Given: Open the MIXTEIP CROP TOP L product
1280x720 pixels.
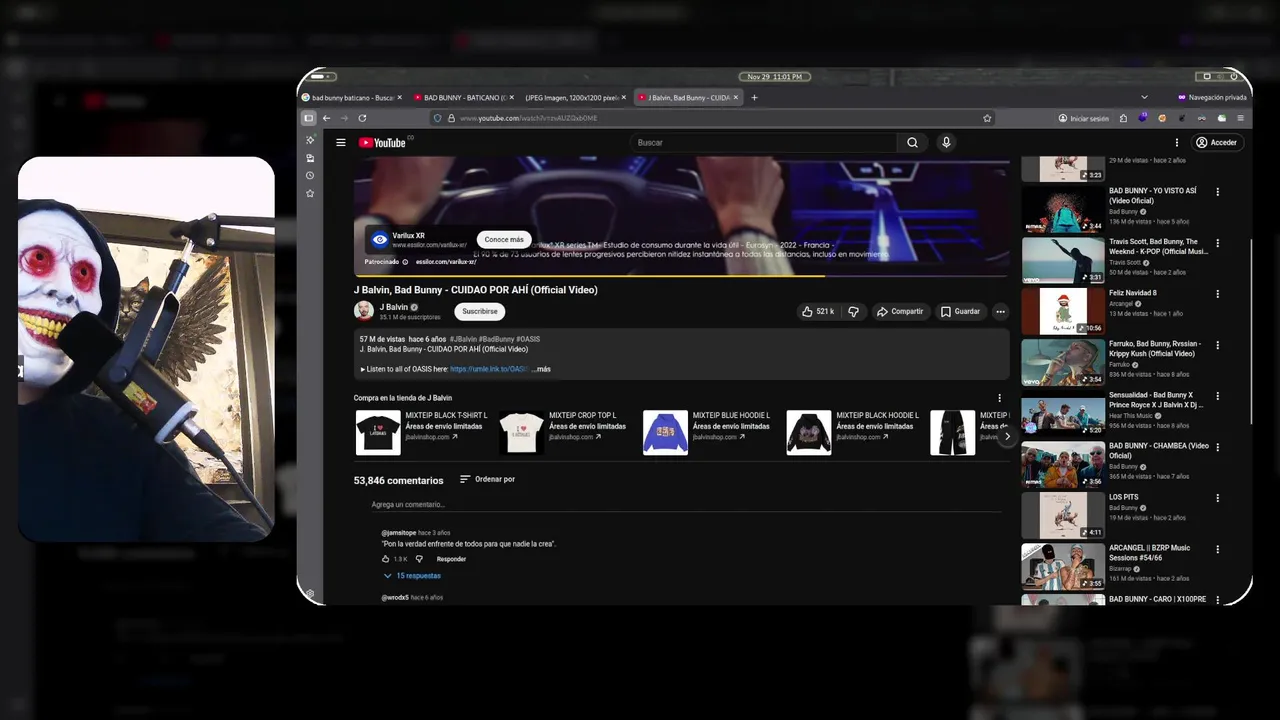Looking at the screenshot, I should (x=566, y=432).
